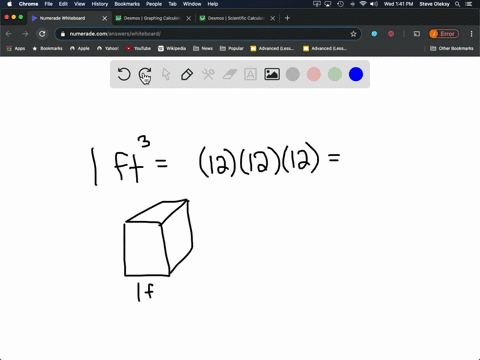
Task: Open the Yahoo! bookmark
Action: 108,48
